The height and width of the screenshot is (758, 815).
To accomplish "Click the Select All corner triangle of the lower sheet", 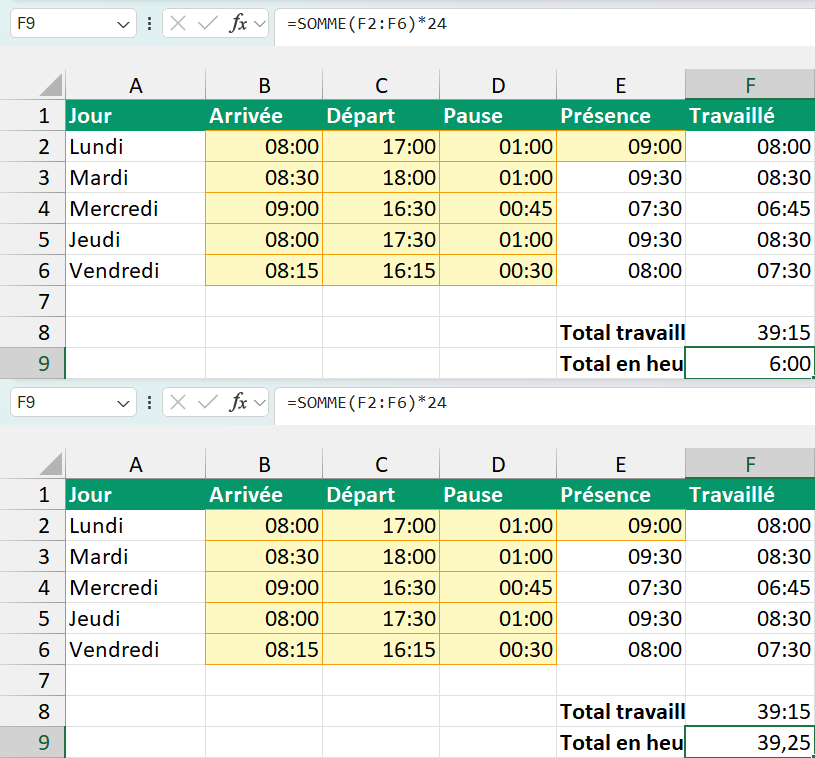I will (x=51, y=464).
